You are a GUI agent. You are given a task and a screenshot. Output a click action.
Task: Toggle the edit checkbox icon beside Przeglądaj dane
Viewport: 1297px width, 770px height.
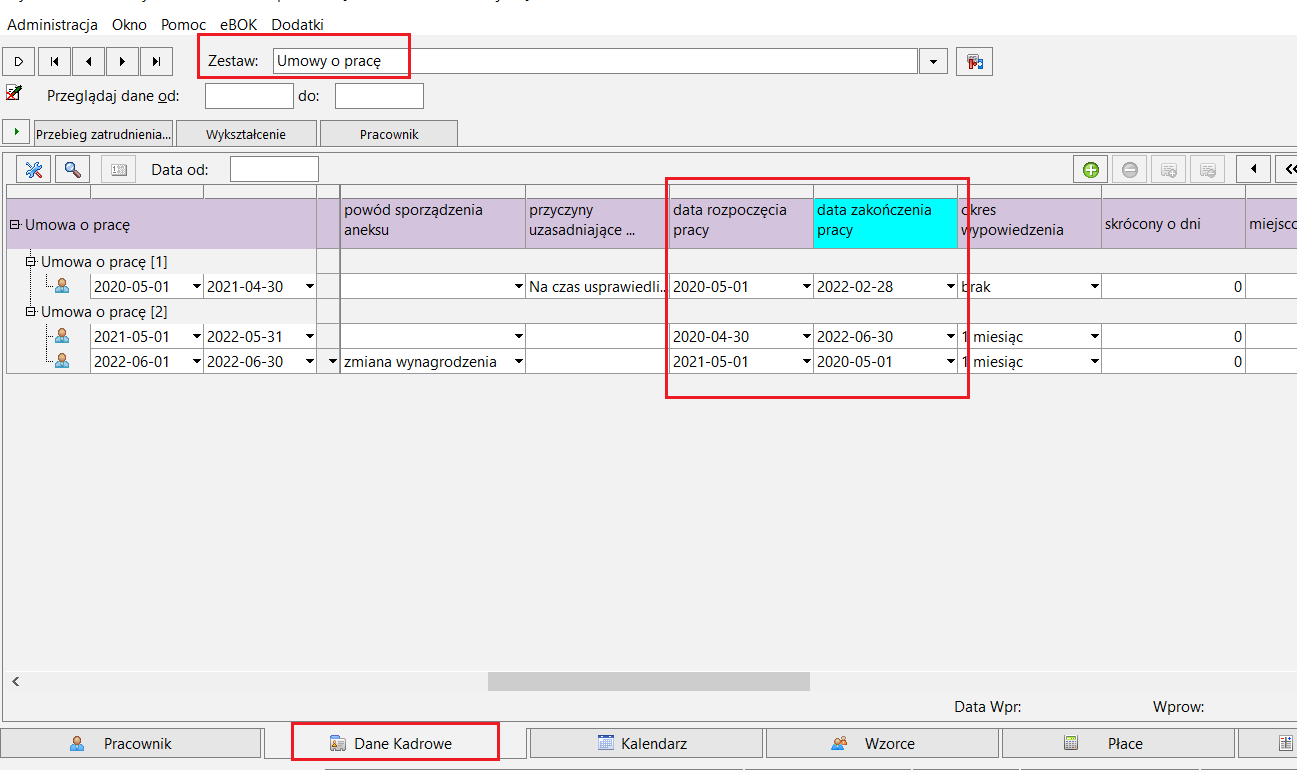14,93
